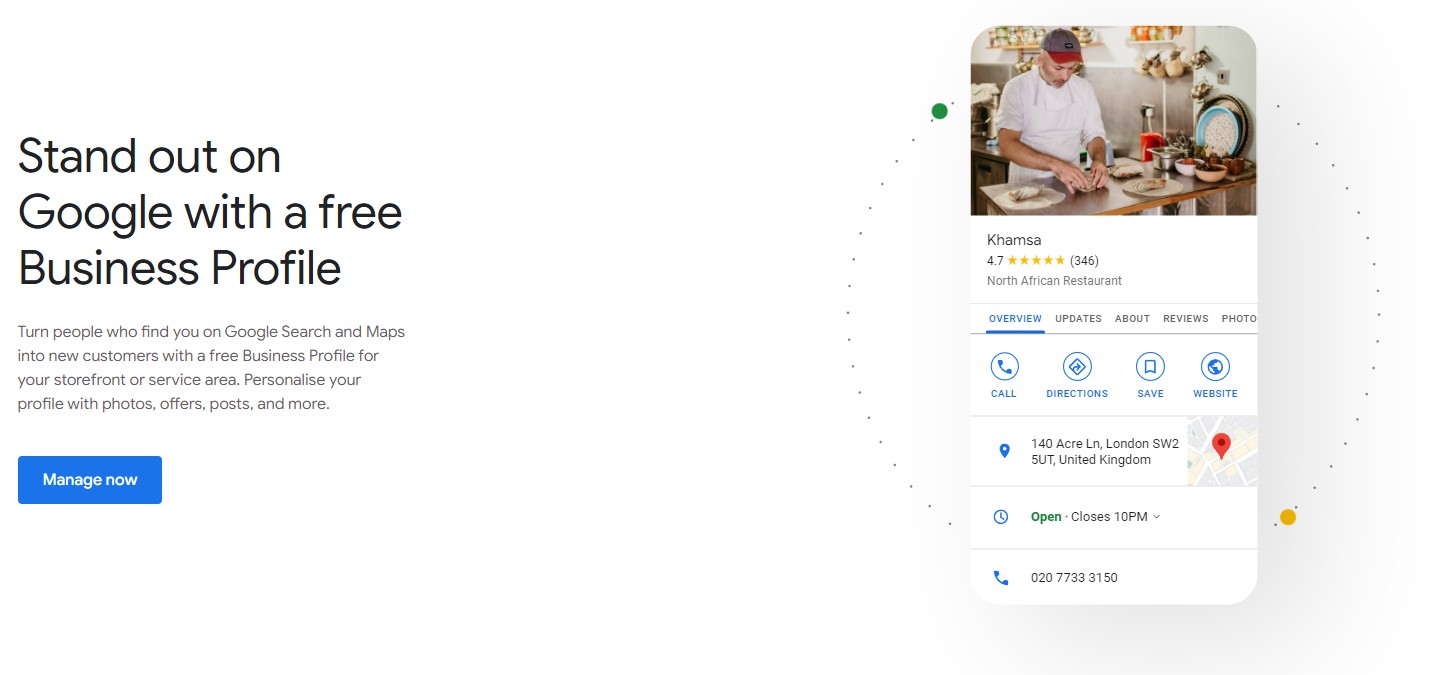Click the CALL label
Image resolution: width=1439 pixels, height=675 pixels.
(x=1004, y=394)
